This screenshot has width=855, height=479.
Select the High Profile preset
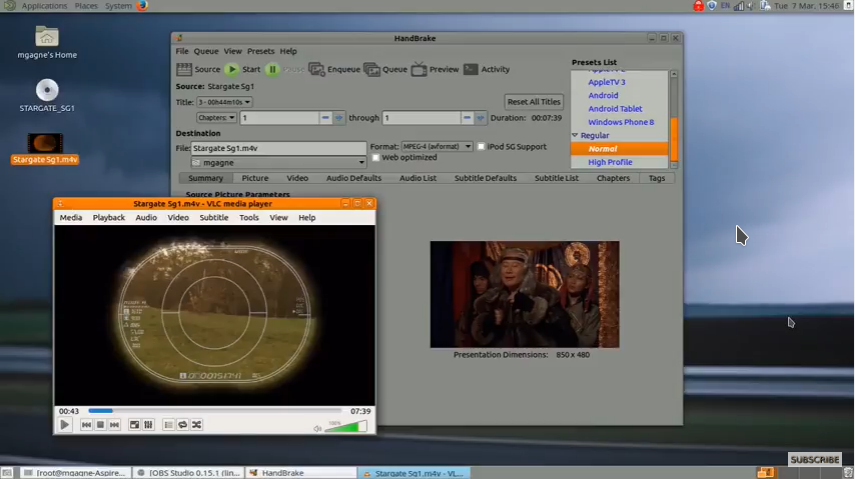point(610,162)
